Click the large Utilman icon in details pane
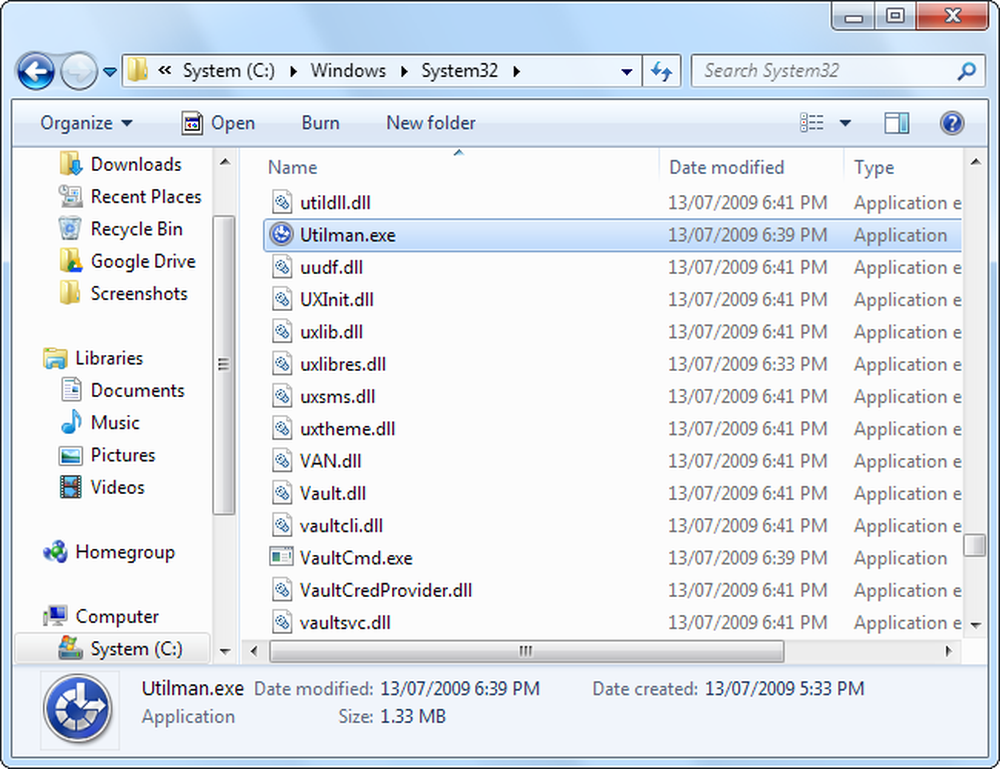This screenshot has width=1000, height=769. [79, 709]
